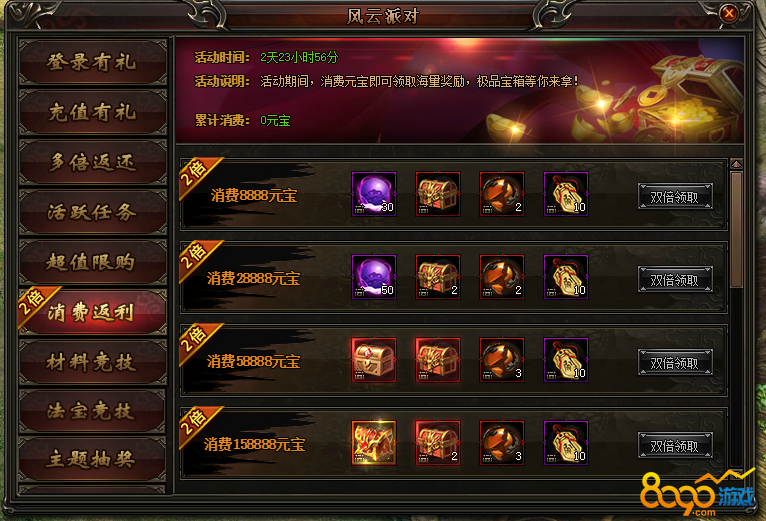Click the purple orb reward in the 8888 row
The width and height of the screenshot is (766, 521).
tap(374, 194)
